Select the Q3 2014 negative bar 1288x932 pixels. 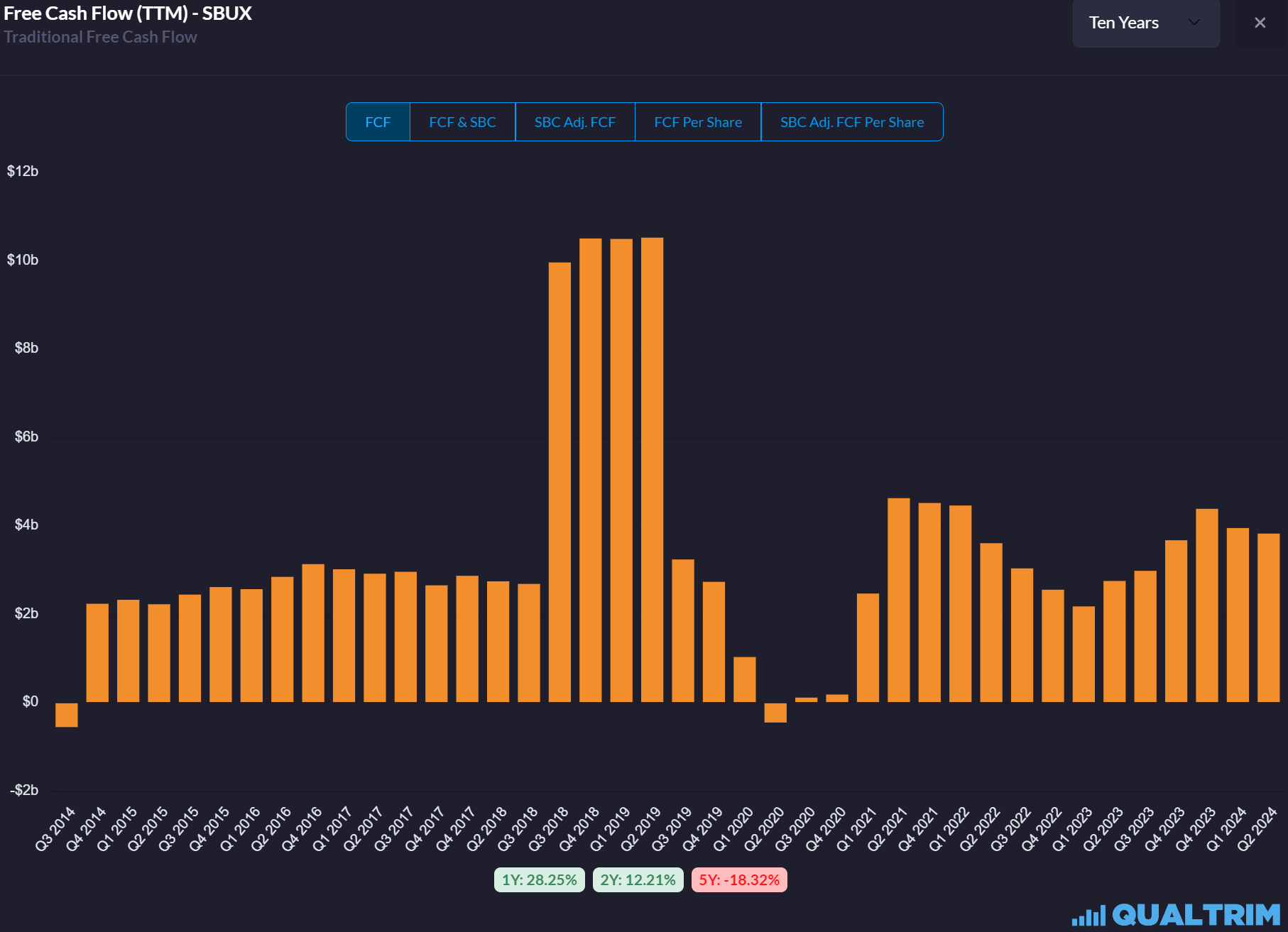(x=67, y=715)
